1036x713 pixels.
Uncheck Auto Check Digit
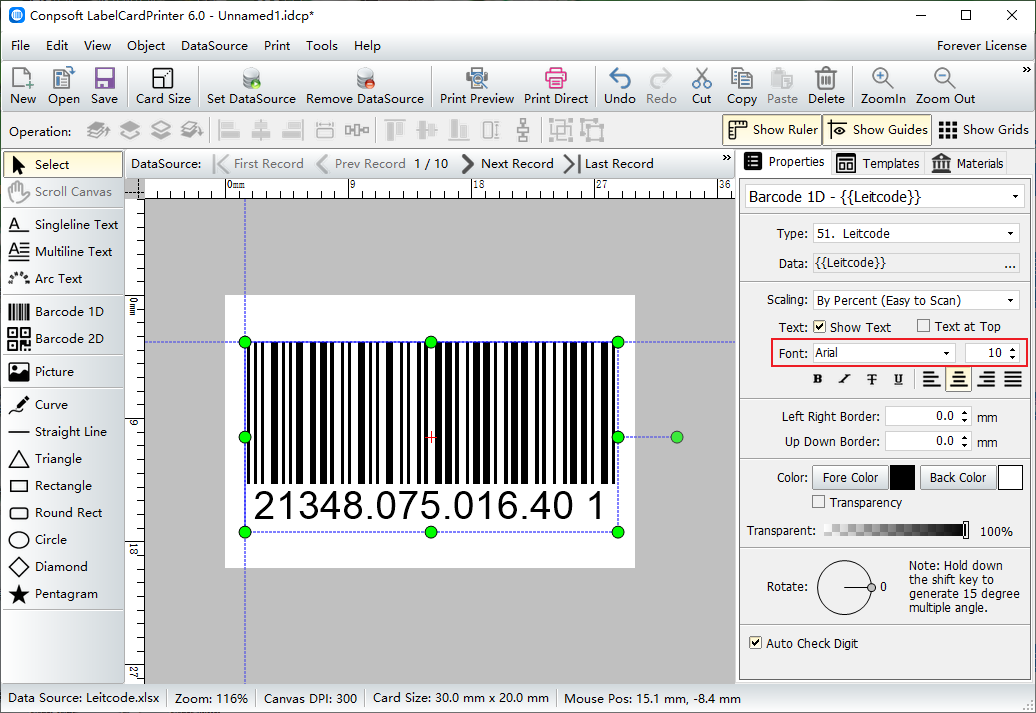point(755,643)
